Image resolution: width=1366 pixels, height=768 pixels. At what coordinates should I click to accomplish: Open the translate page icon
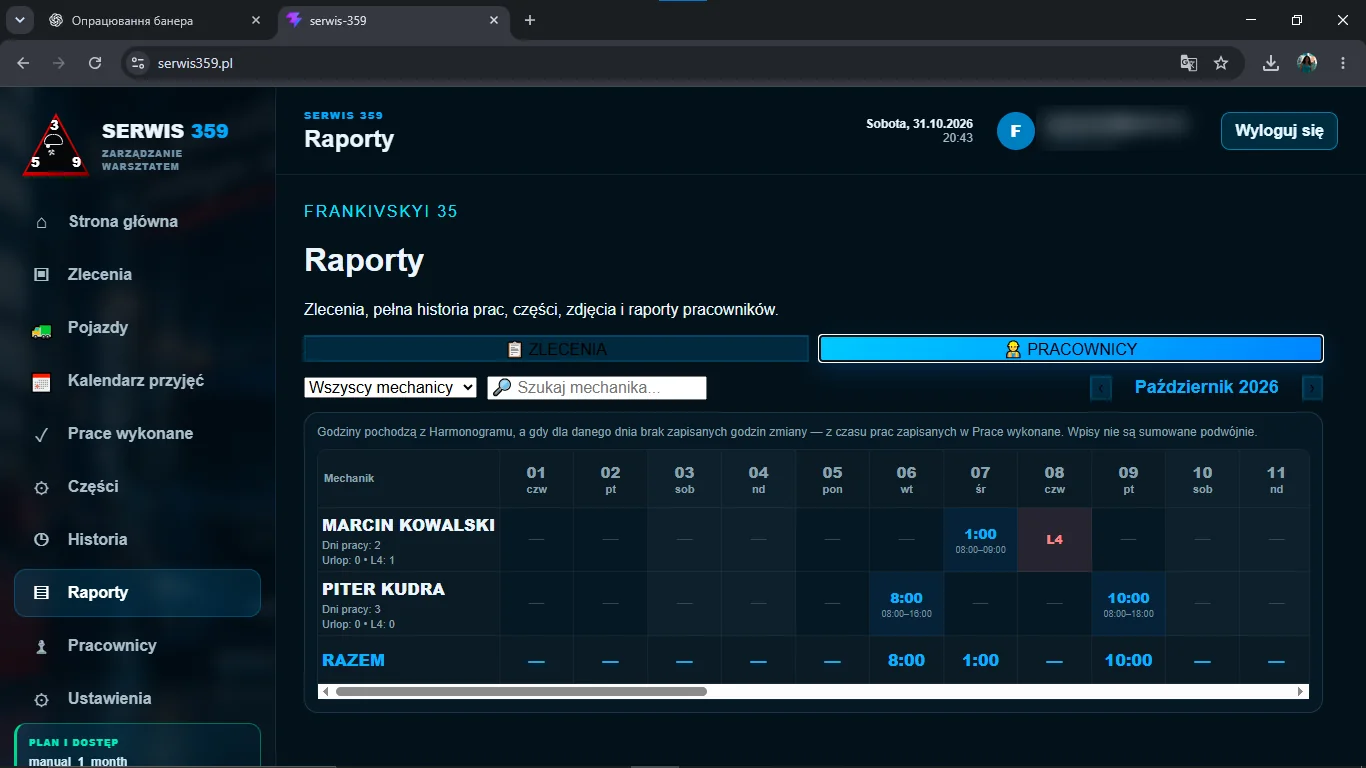point(1189,63)
